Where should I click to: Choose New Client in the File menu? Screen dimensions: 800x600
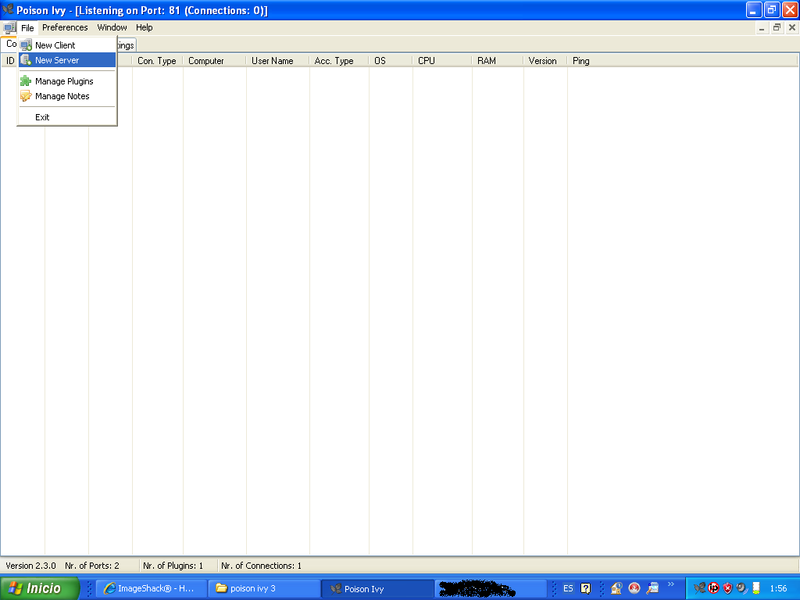click(67, 45)
